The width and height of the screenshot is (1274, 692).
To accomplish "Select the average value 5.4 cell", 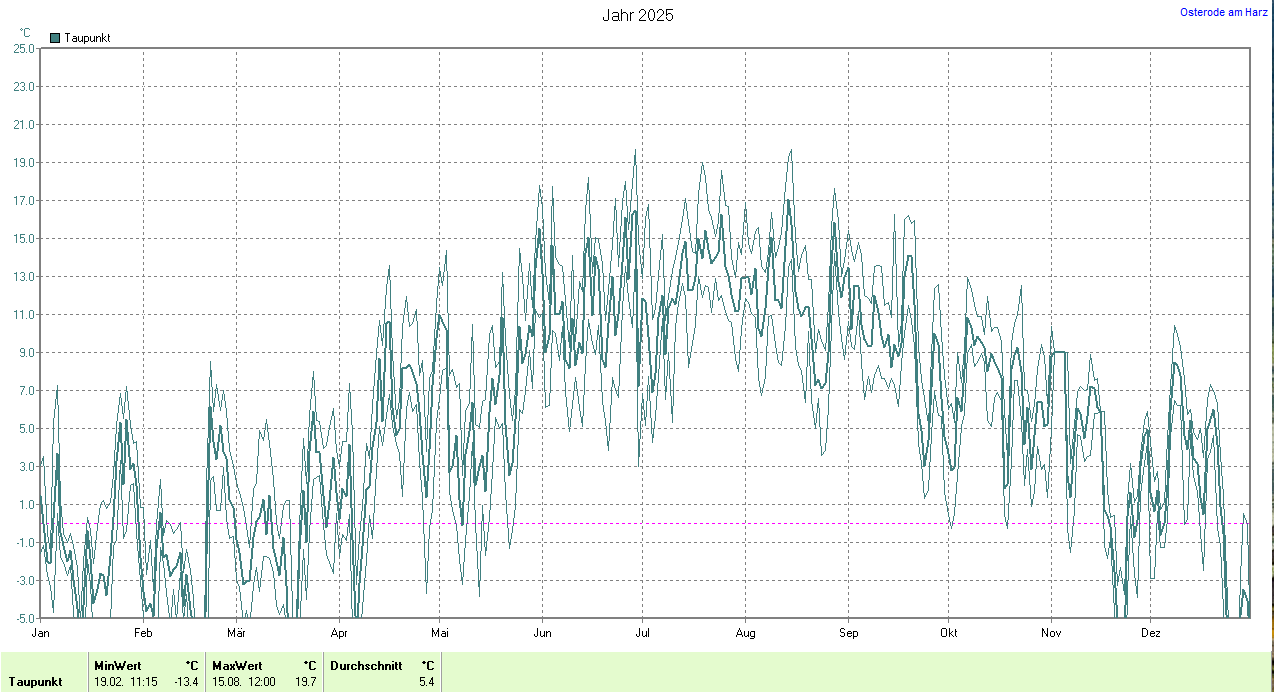I will 426,682.
